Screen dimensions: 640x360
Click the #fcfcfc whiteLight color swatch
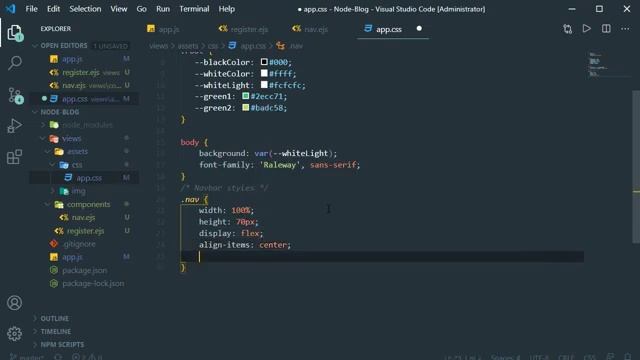coord(264,85)
